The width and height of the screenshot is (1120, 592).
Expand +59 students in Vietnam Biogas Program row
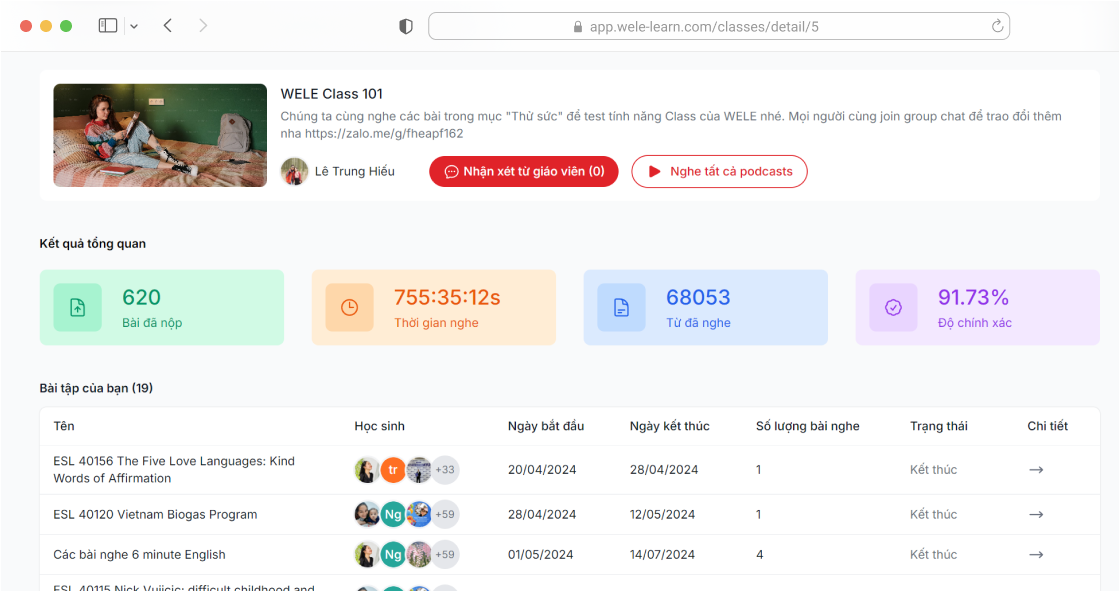[x=445, y=514]
